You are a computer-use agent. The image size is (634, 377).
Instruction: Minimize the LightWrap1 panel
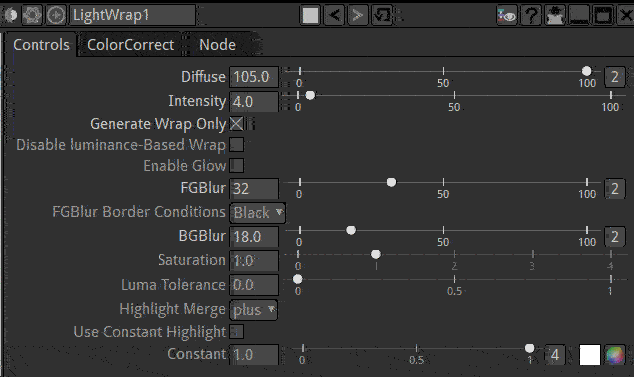[x=579, y=15]
